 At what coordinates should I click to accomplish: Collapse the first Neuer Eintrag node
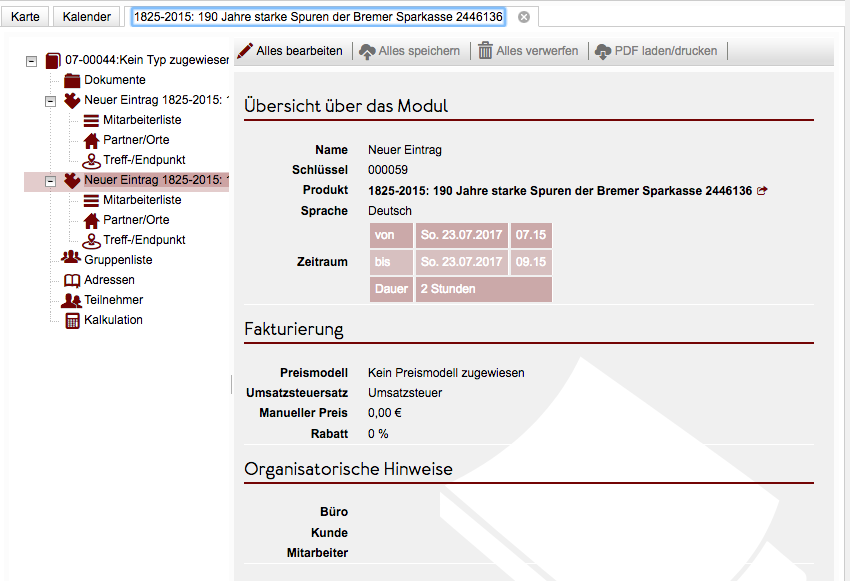pyautogui.click(x=51, y=100)
